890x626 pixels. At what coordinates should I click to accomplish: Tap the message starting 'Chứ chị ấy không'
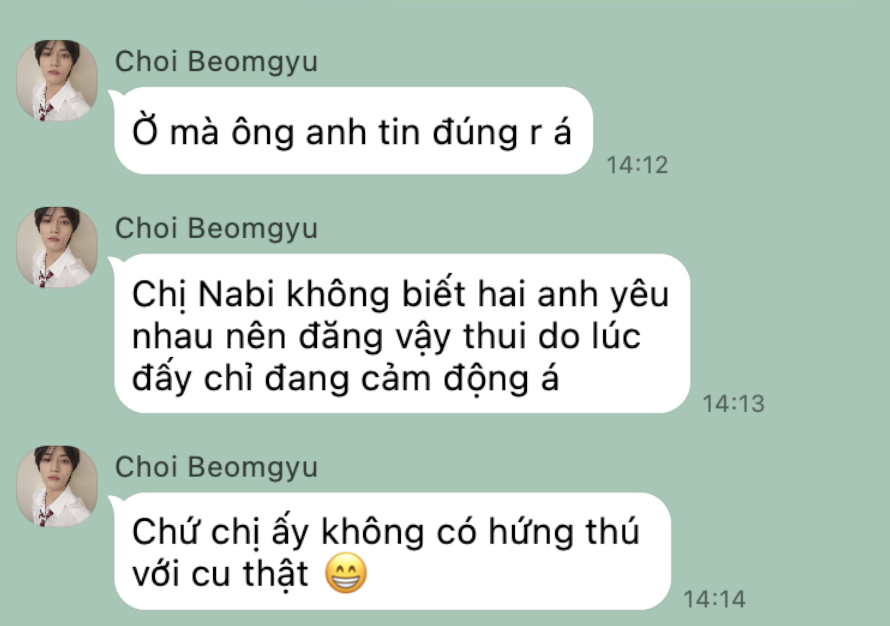pyautogui.click(x=392, y=551)
